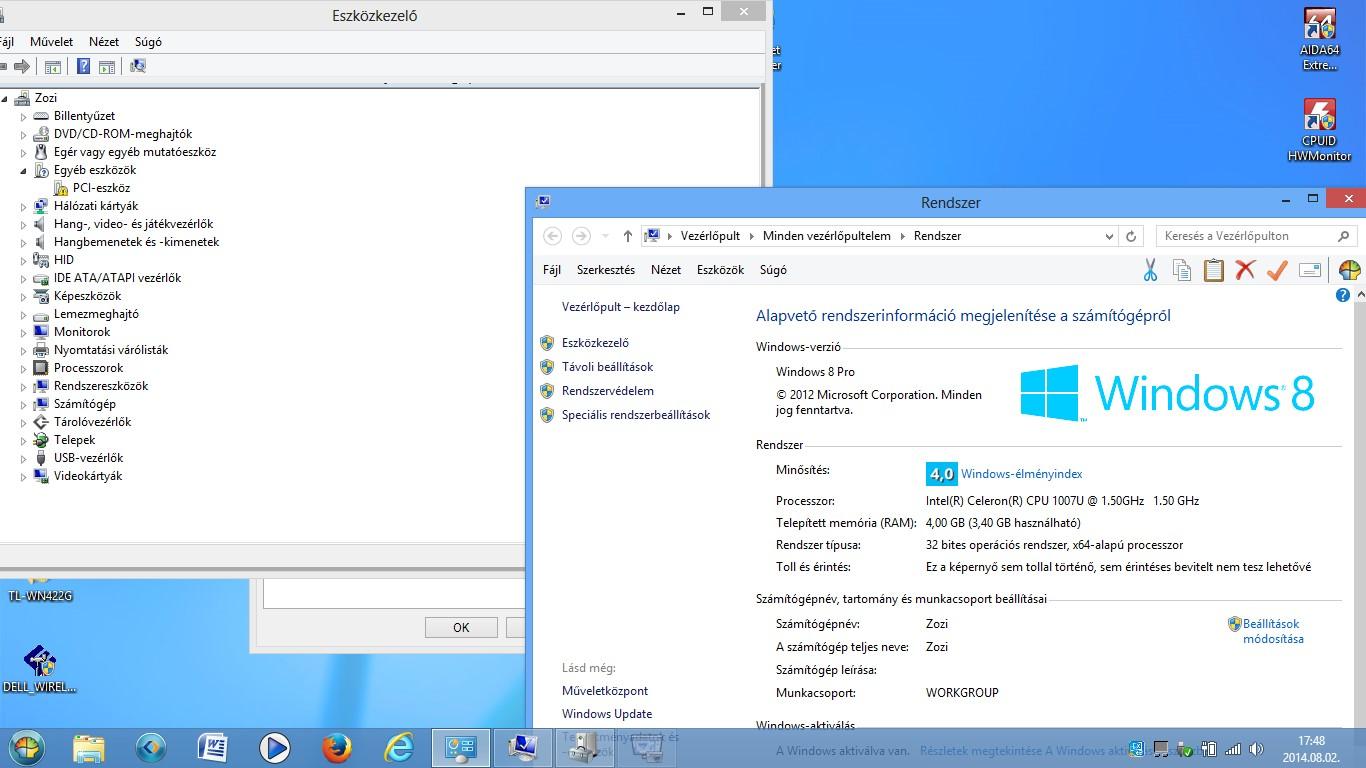Open Szerkesztés menu in Rendszer window
This screenshot has width=1366, height=768.
606,270
